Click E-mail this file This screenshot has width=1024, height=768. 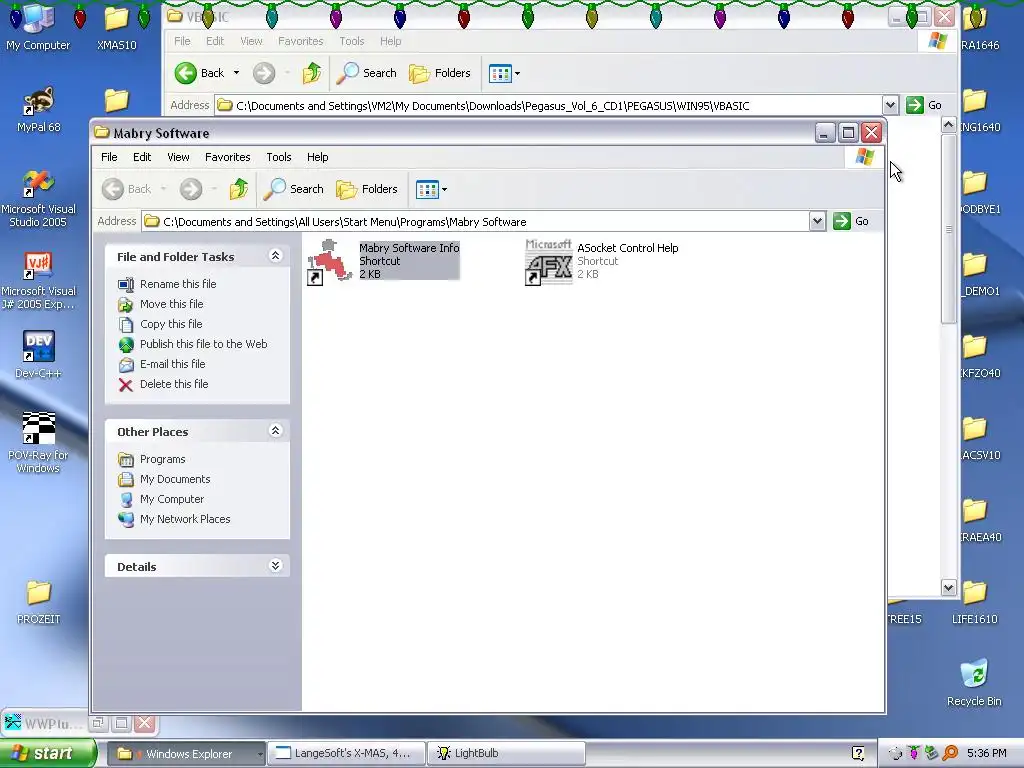tap(172, 364)
